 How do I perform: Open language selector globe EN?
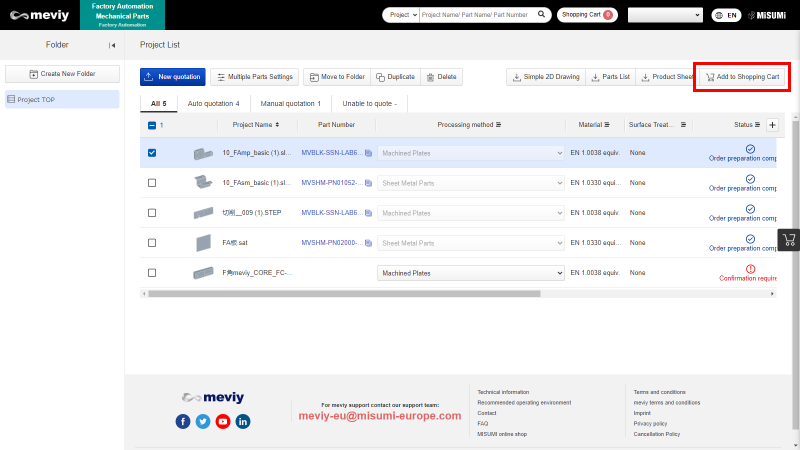(726, 15)
